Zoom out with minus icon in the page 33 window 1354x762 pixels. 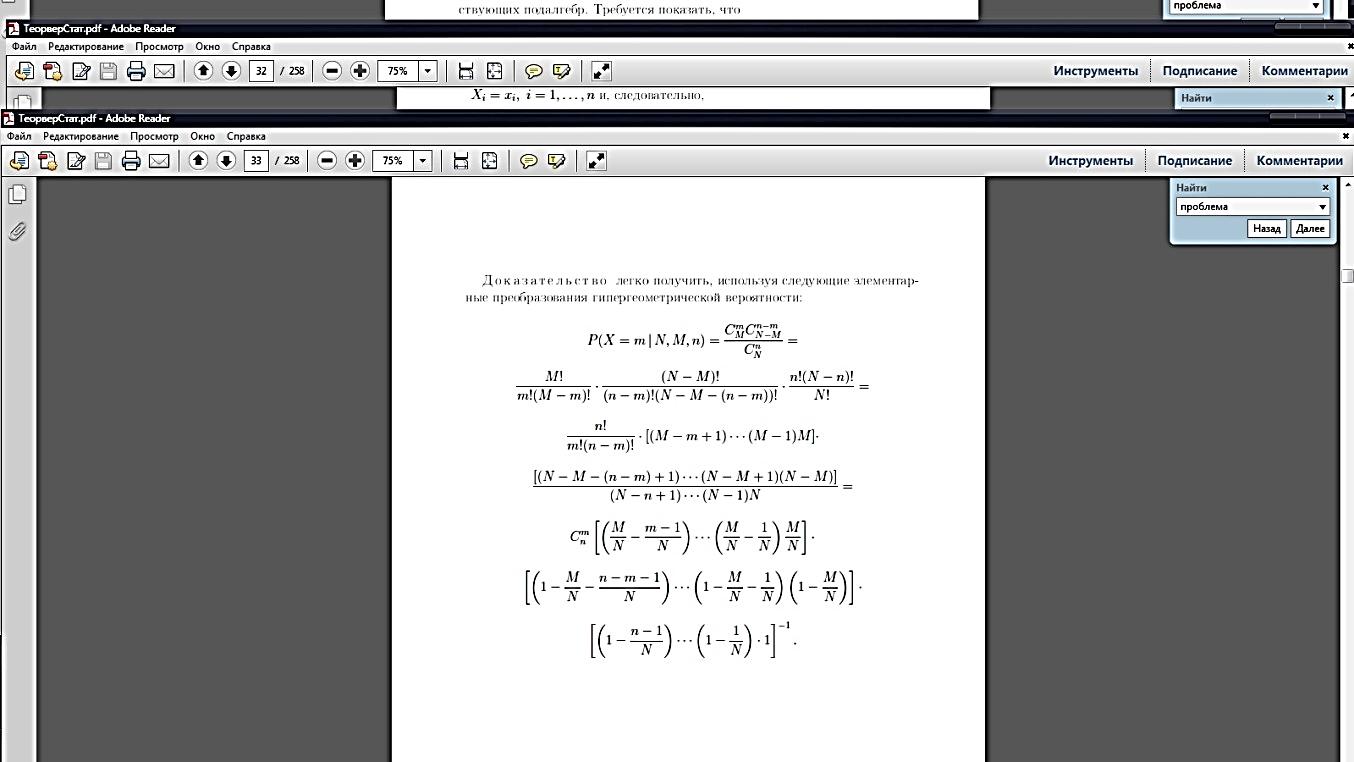pyautogui.click(x=327, y=160)
